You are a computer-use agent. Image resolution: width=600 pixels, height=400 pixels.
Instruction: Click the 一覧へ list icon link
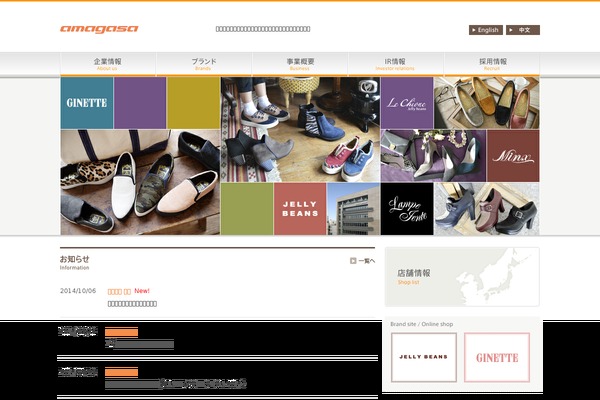click(x=362, y=261)
